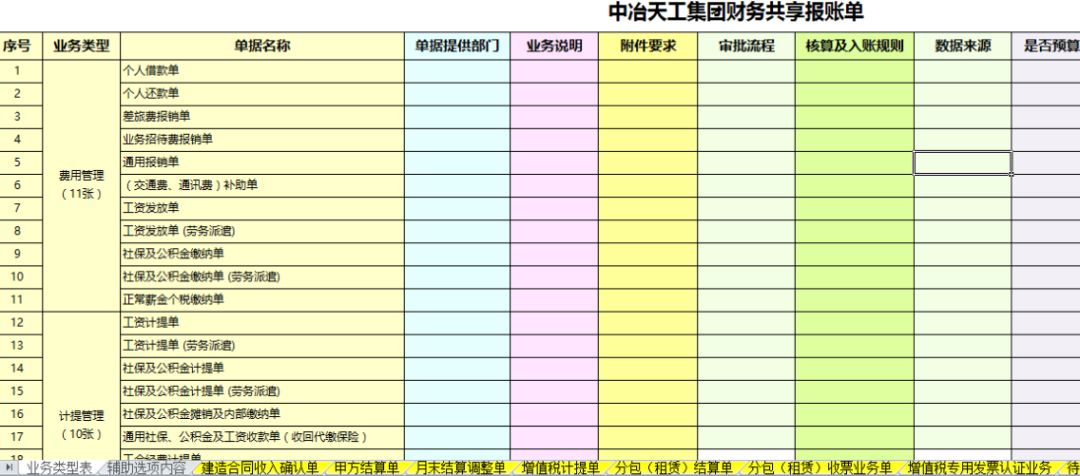Click the 社保及公积金缴纳单 cell in row 9
Screen dimensions: 1080x476
point(262,254)
